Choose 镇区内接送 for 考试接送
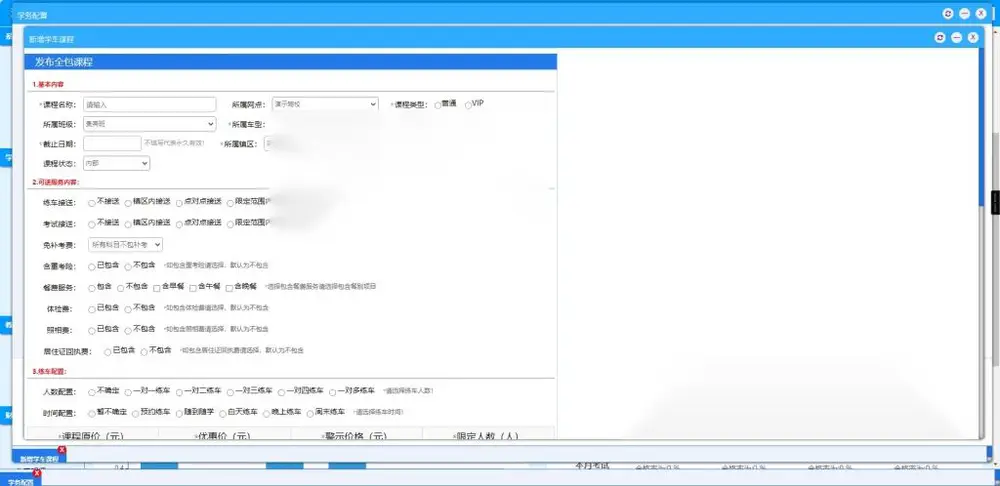The width and height of the screenshot is (1000, 486). click(x=128, y=225)
